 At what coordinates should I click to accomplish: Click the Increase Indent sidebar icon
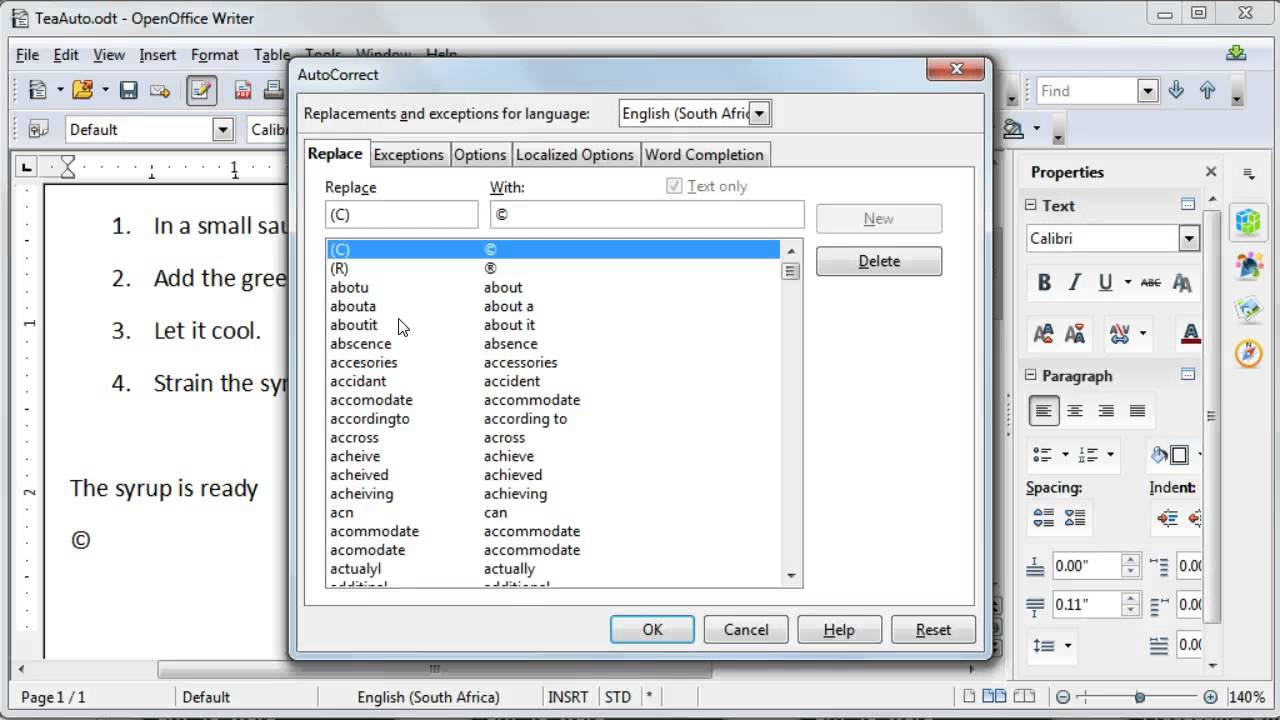point(1167,518)
